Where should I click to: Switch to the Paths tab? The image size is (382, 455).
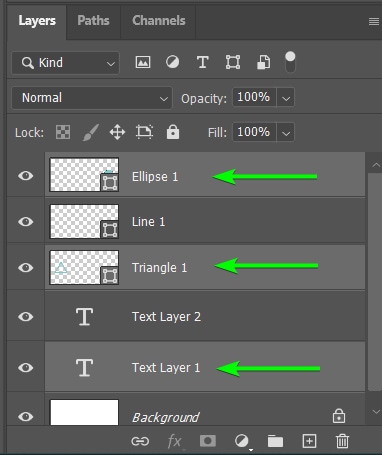pyautogui.click(x=93, y=21)
